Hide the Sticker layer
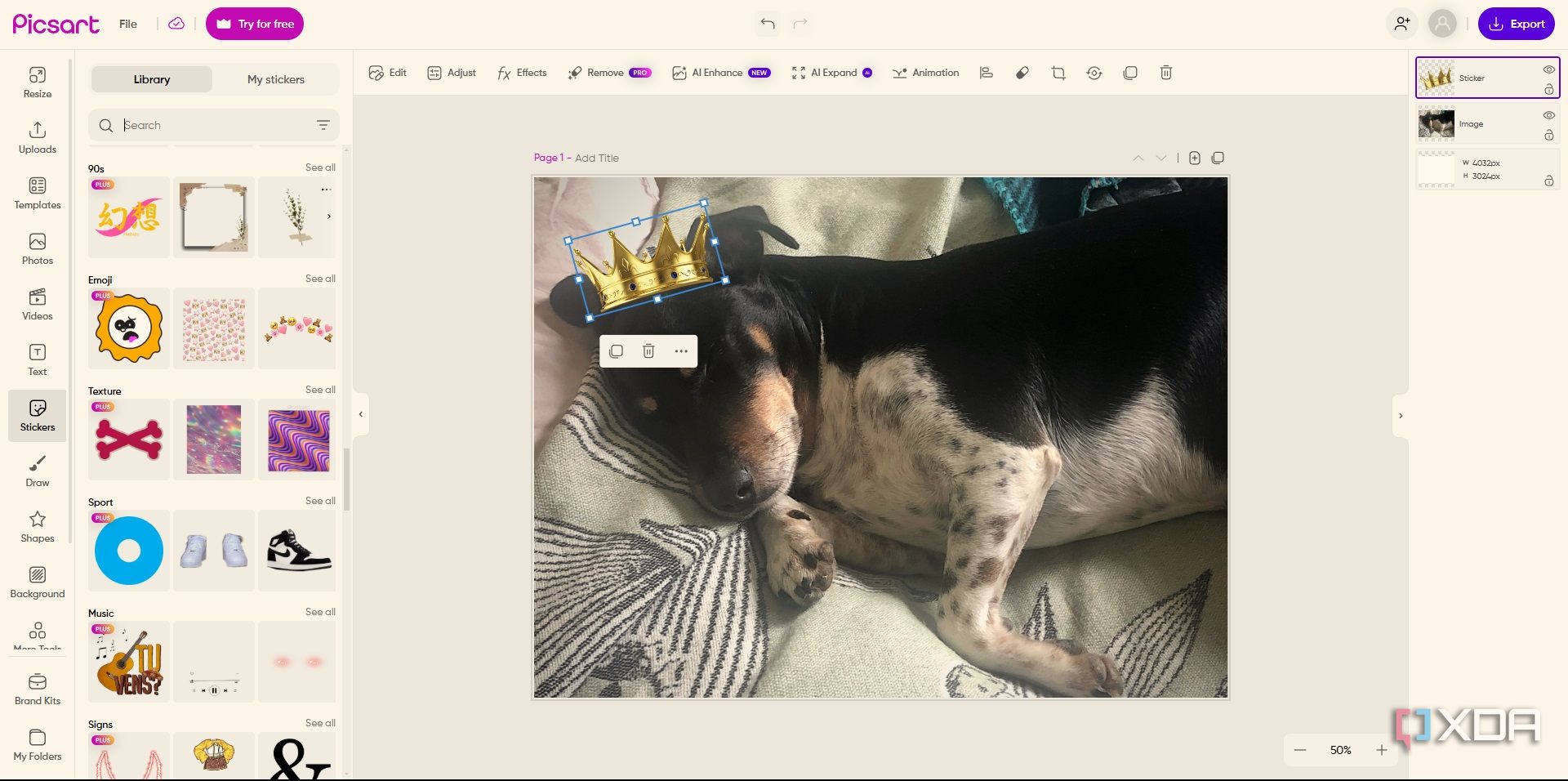 tap(1548, 69)
